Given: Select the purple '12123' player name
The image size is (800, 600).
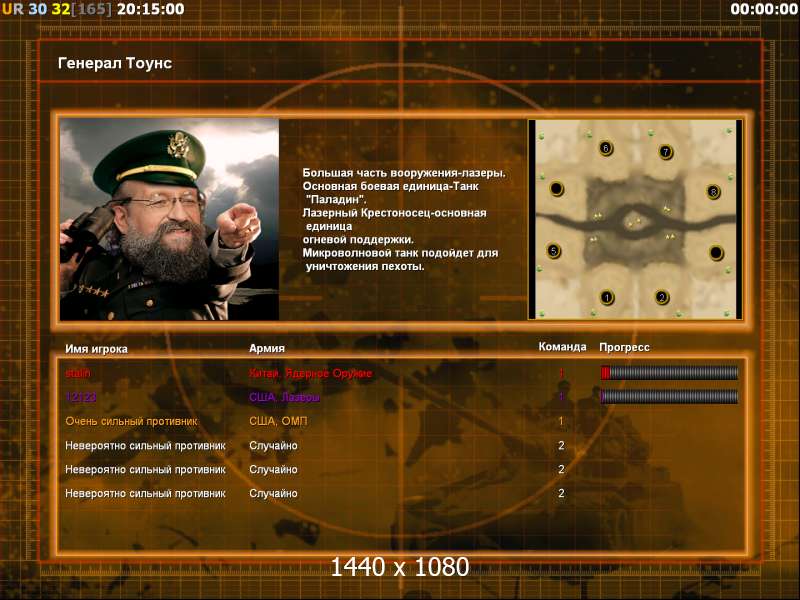Looking at the screenshot, I should click(81, 397).
